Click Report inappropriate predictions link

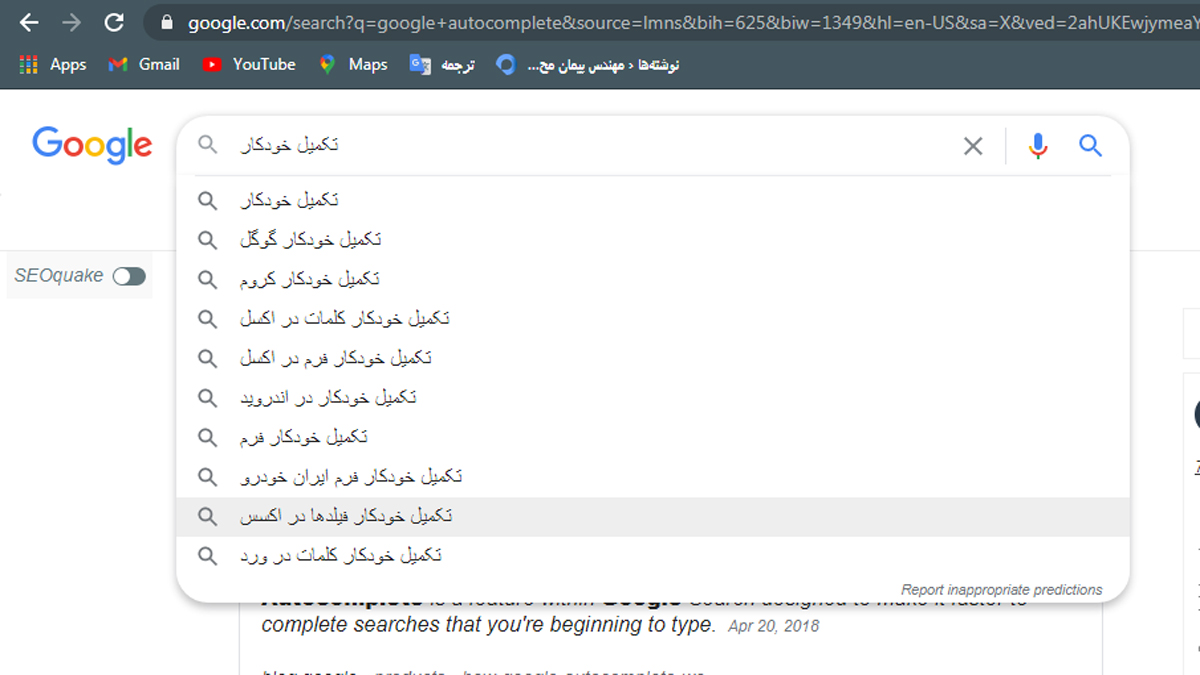[1001, 589]
